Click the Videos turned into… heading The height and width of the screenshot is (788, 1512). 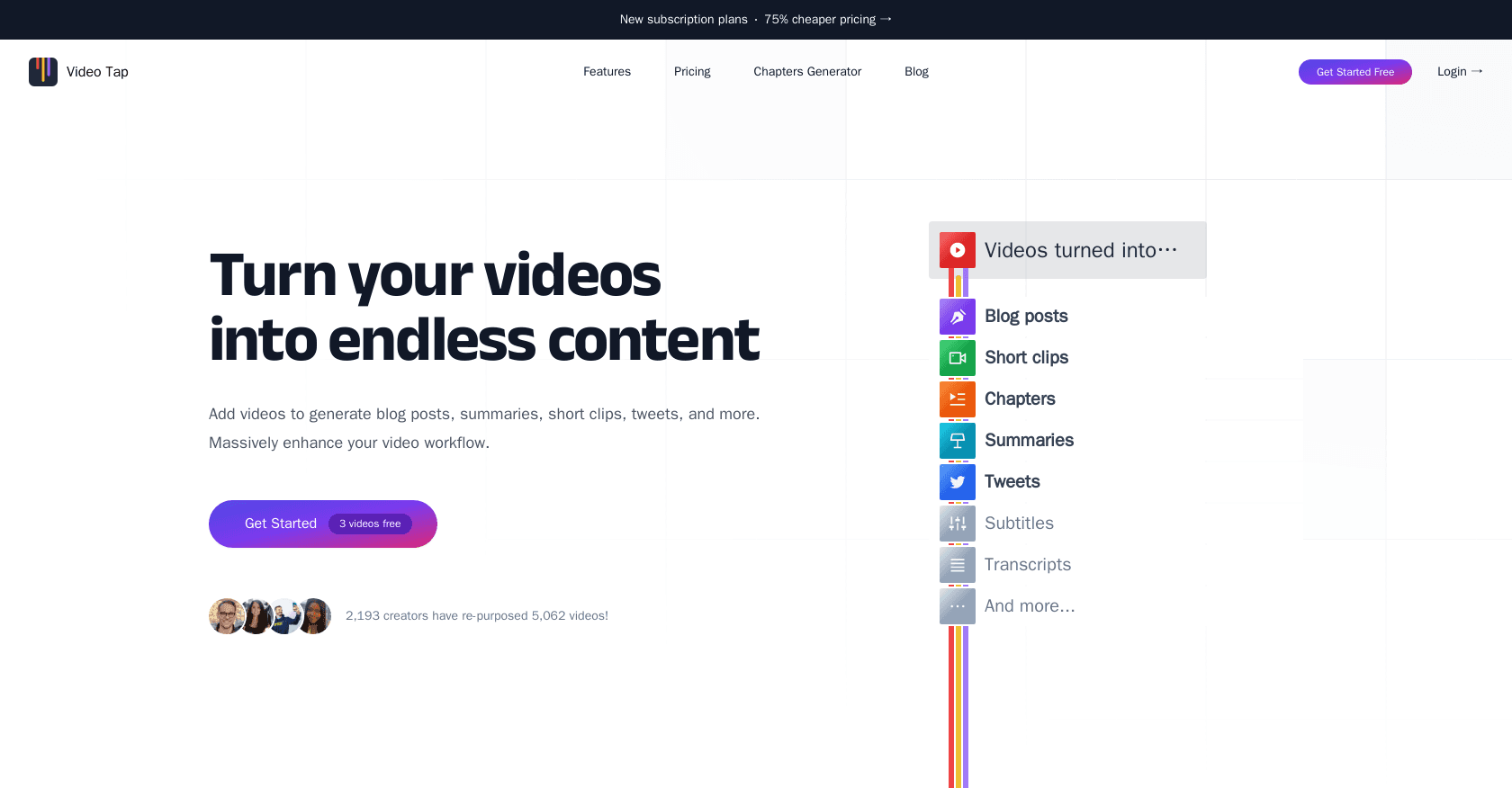coord(1081,250)
